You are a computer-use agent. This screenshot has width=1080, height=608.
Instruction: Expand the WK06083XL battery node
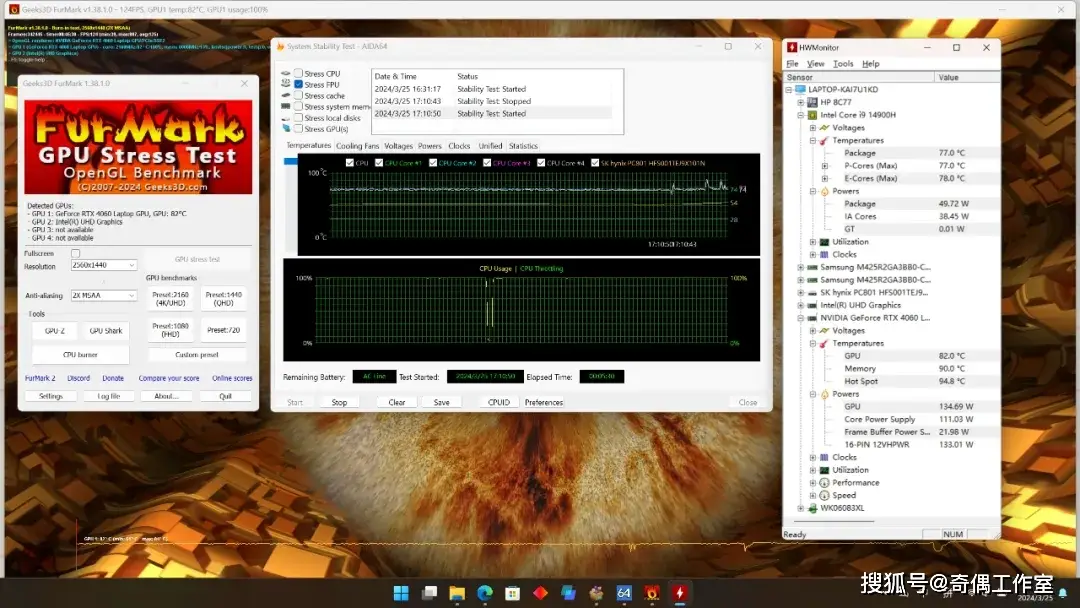click(801, 508)
